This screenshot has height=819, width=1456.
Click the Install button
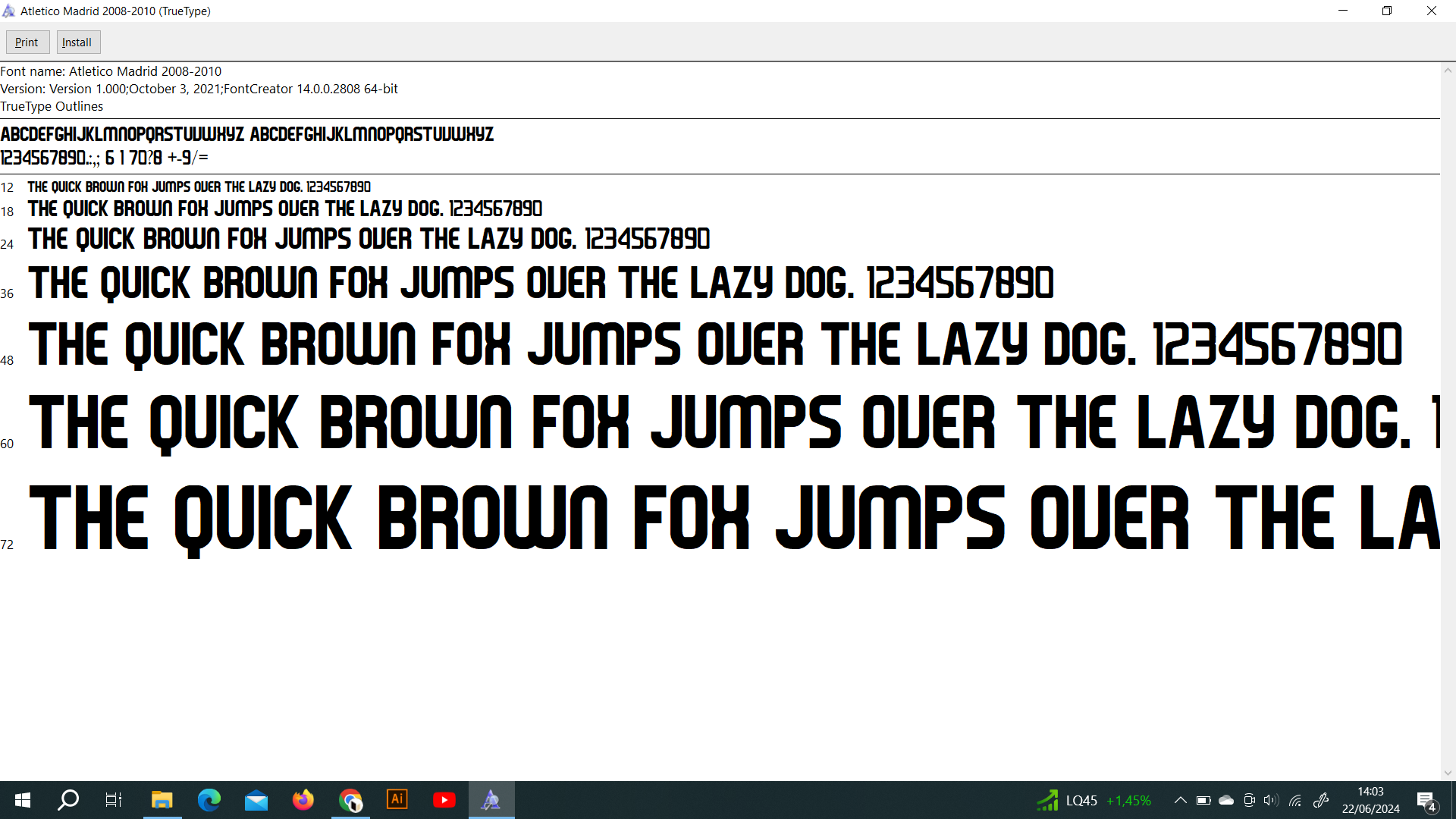tap(78, 42)
